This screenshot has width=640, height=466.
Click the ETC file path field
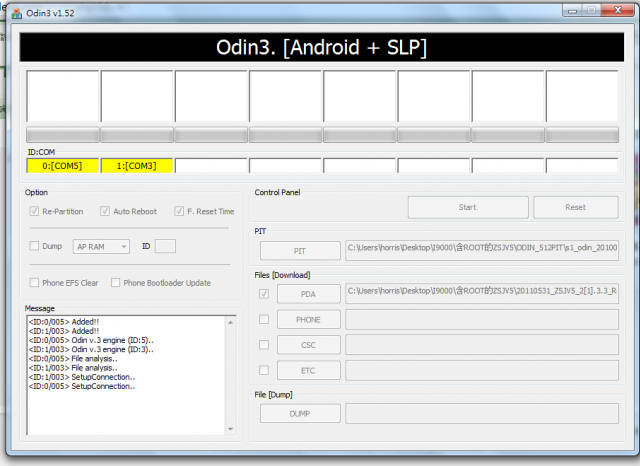coord(482,371)
